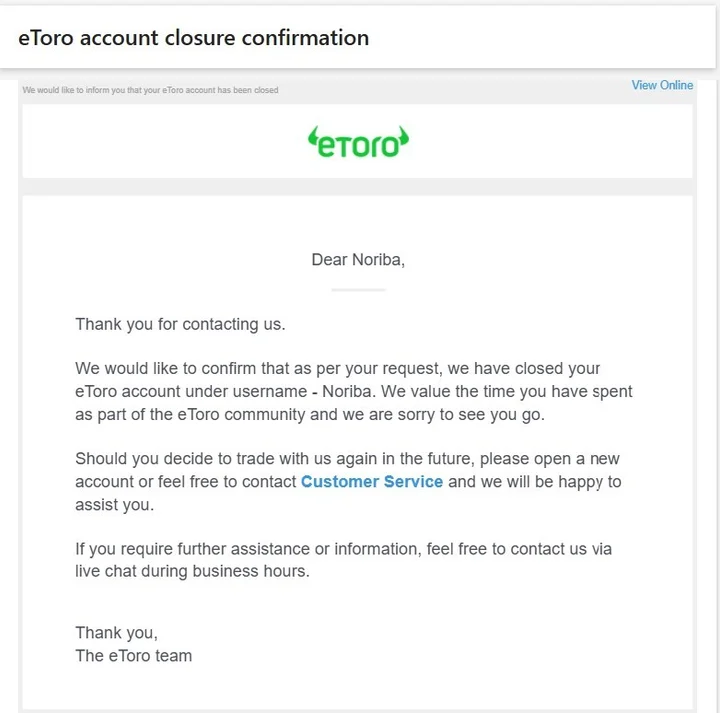Click the green eToro logo
Viewport: 720px width, 713px height.
358,143
